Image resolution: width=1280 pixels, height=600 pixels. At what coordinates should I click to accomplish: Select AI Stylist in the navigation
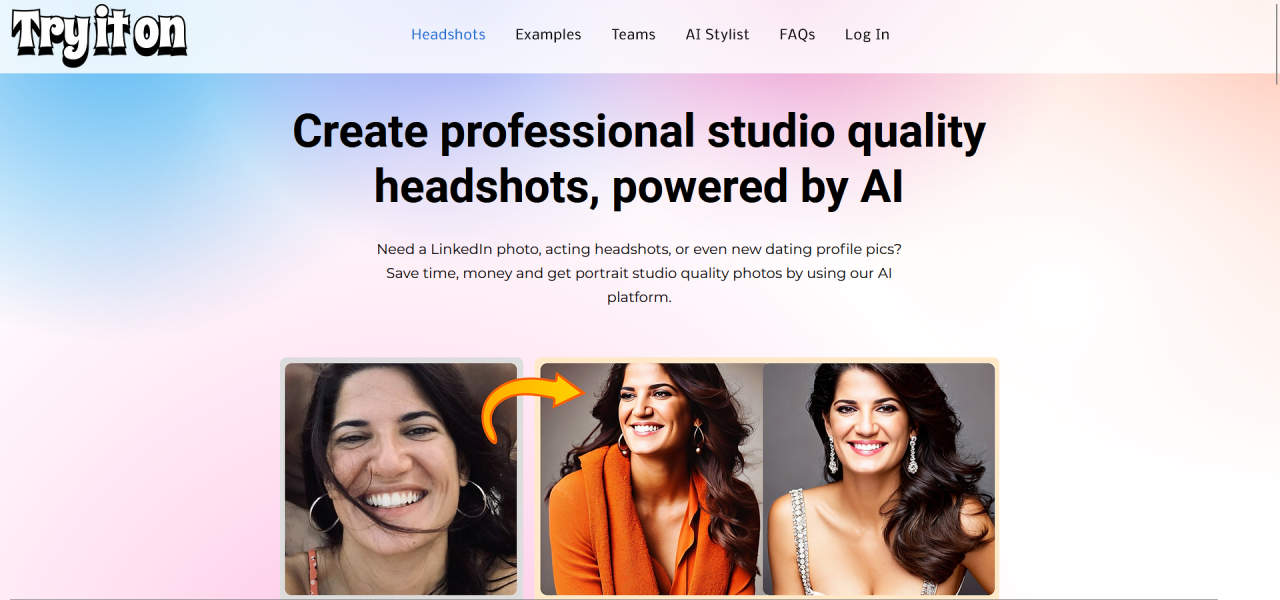(x=717, y=34)
